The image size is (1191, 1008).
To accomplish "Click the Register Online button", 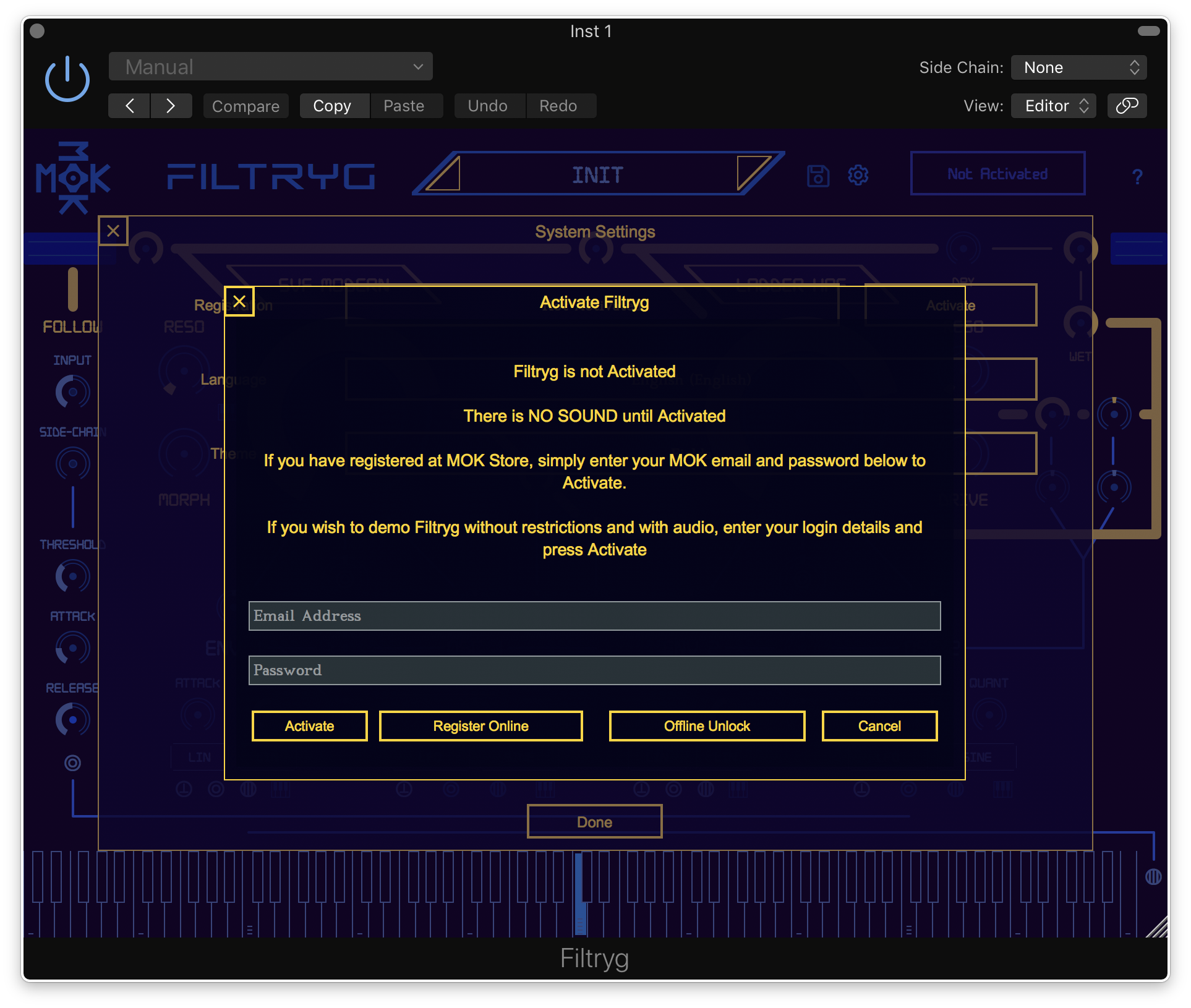I will click(x=480, y=726).
